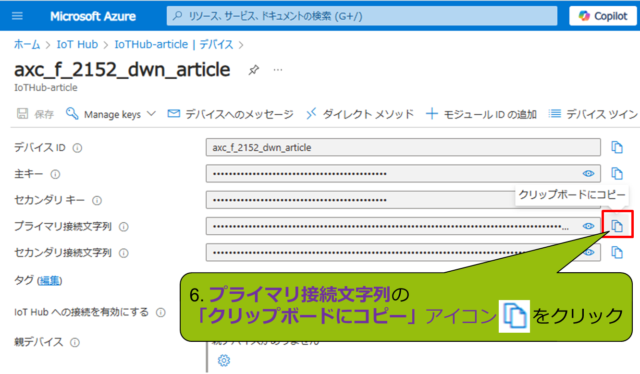This screenshot has height=374, width=640.
Task: Click the gear icon under 親デバイス
Action: coord(224,360)
